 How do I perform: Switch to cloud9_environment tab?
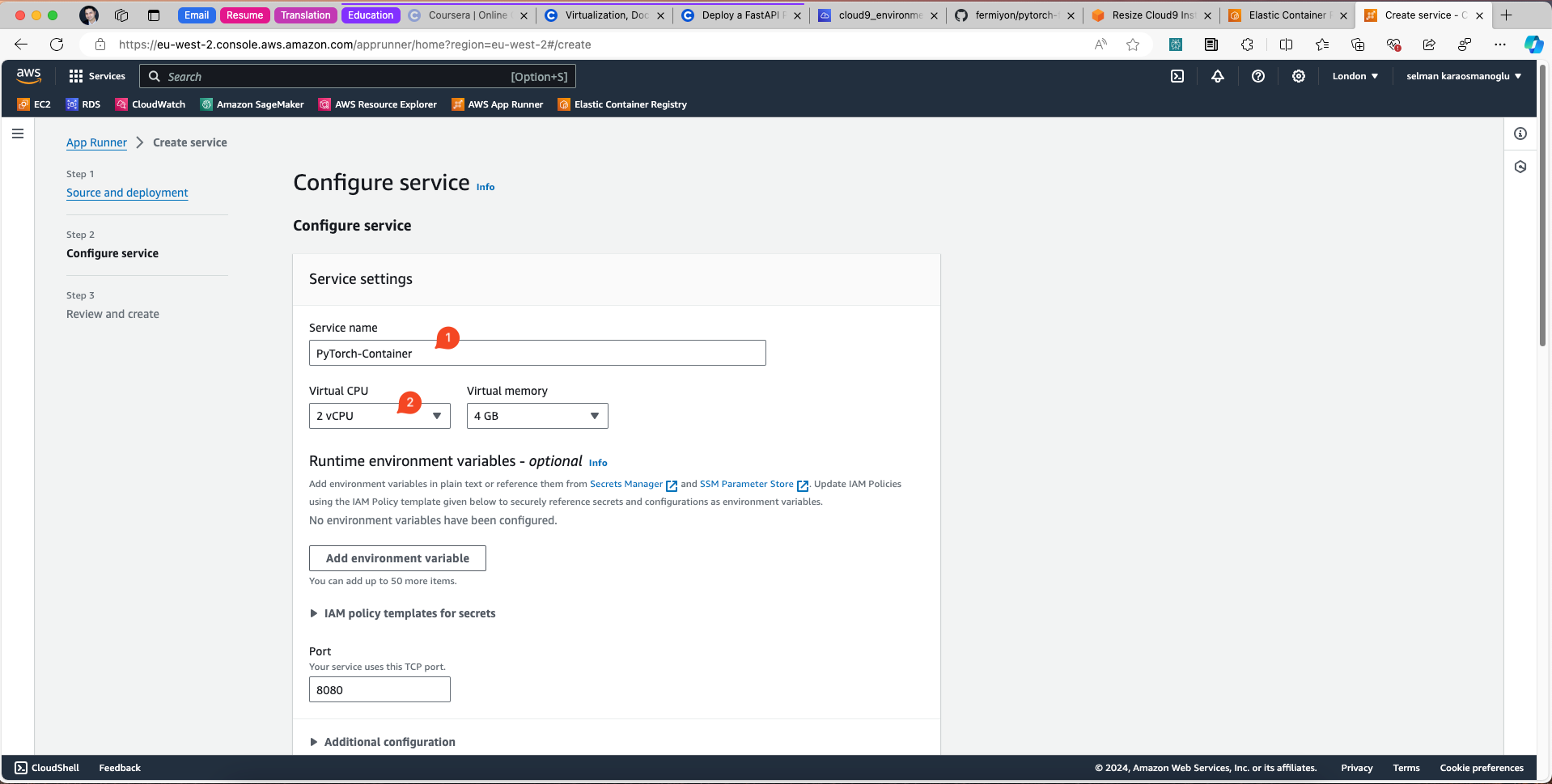point(879,15)
